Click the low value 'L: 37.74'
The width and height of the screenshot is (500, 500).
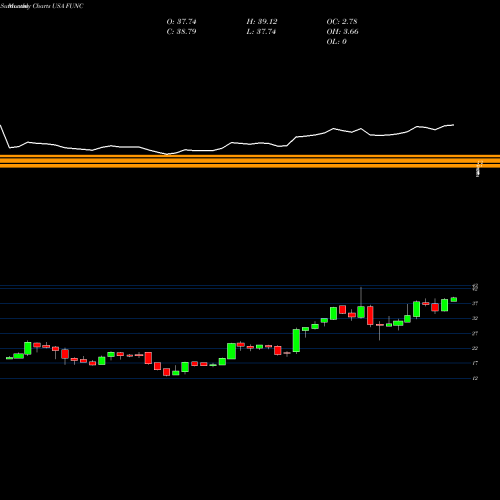tap(261, 31)
